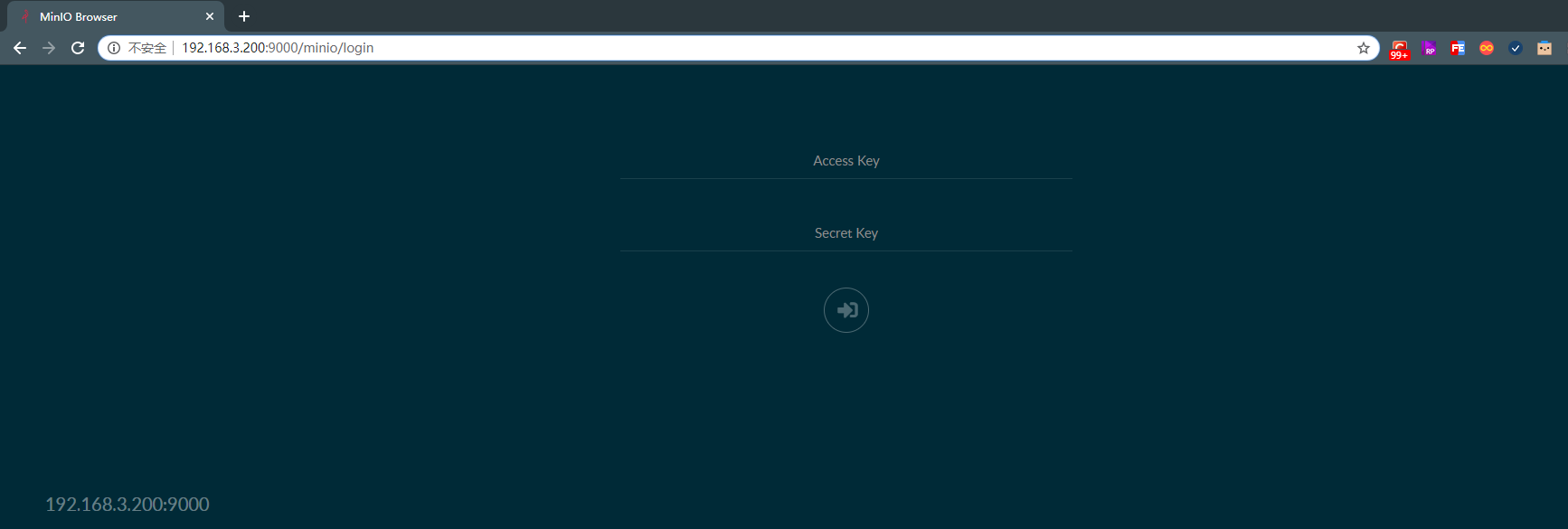The width and height of the screenshot is (1568, 529).
Task: Close the MinIO Browser tab
Action: (210, 16)
